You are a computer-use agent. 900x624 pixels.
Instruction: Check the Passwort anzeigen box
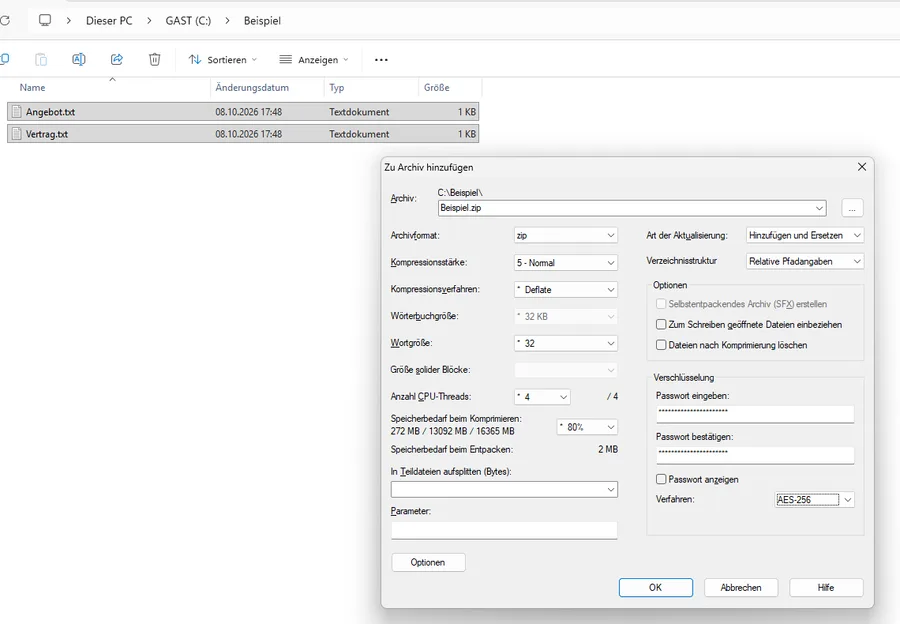661,479
